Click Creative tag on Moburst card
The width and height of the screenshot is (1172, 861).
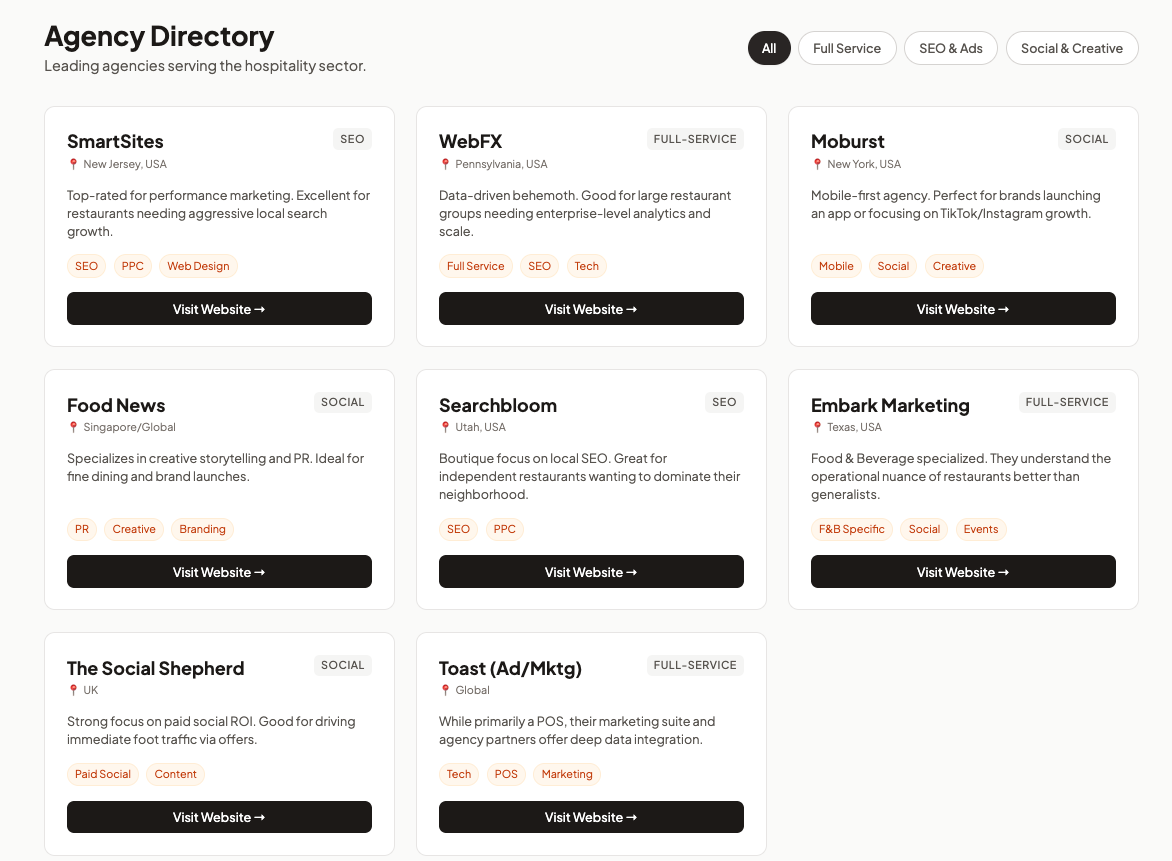[x=954, y=266]
